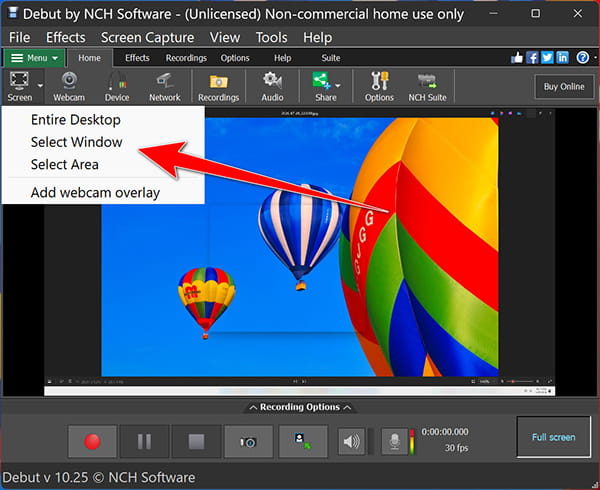Viewport: 600px width, 490px height.
Task: Expand the Screen source dropdown arrow
Action: pyautogui.click(x=40, y=86)
